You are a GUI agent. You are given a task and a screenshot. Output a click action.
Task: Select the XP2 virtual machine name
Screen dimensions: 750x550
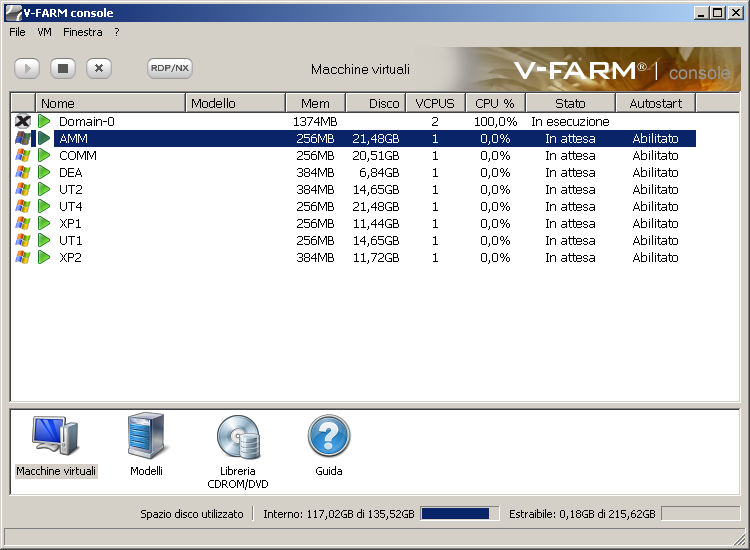[70, 257]
